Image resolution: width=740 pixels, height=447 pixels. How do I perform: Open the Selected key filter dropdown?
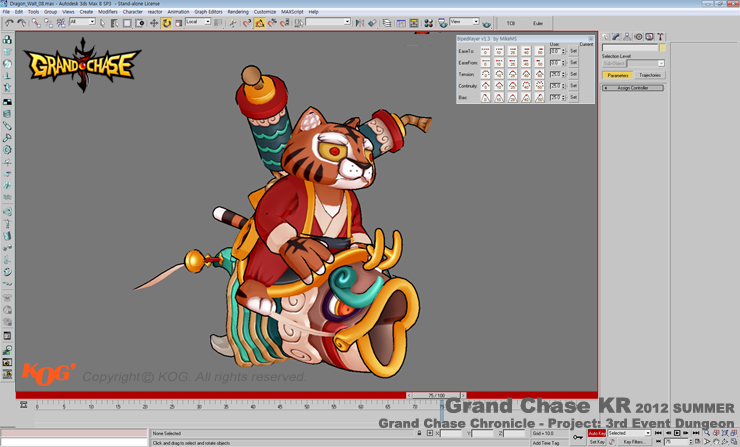pyautogui.click(x=629, y=433)
